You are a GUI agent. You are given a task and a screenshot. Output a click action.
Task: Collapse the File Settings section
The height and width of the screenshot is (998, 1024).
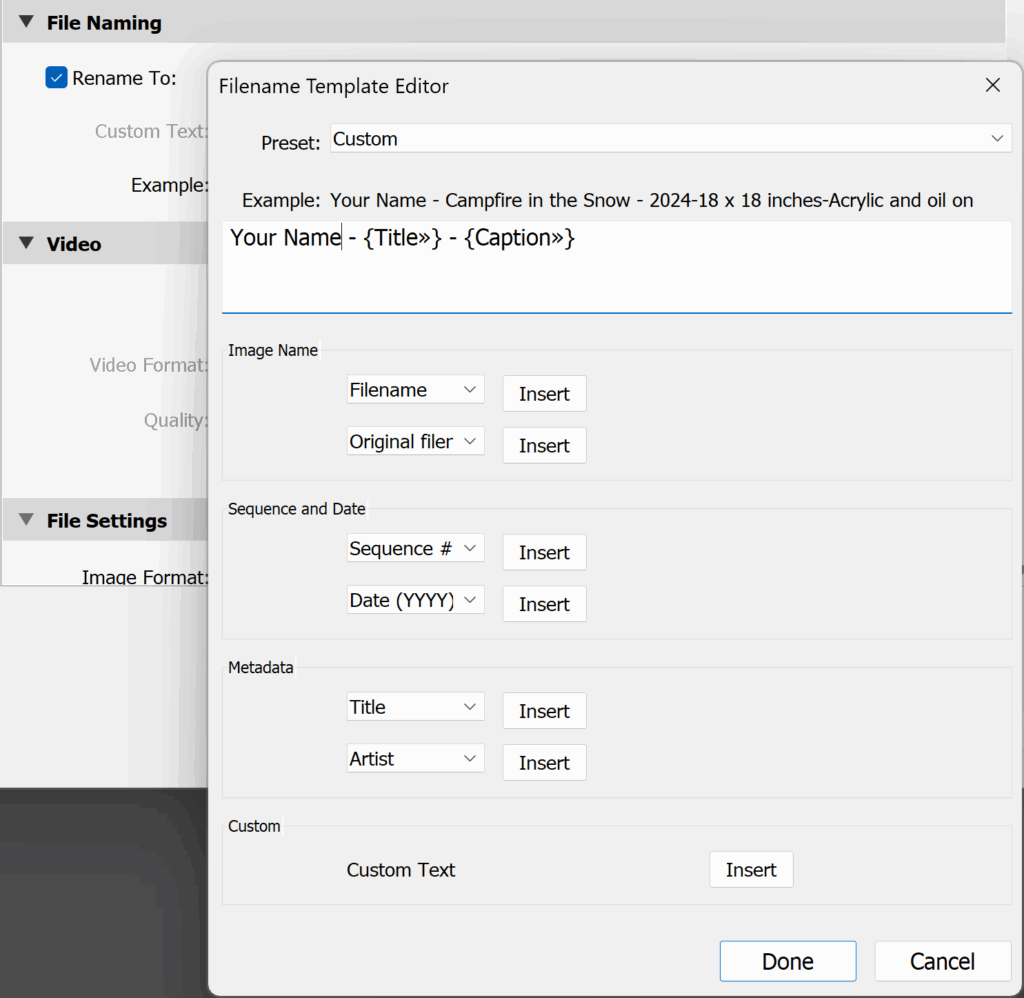pyautogui.click(x=26, y=520)
